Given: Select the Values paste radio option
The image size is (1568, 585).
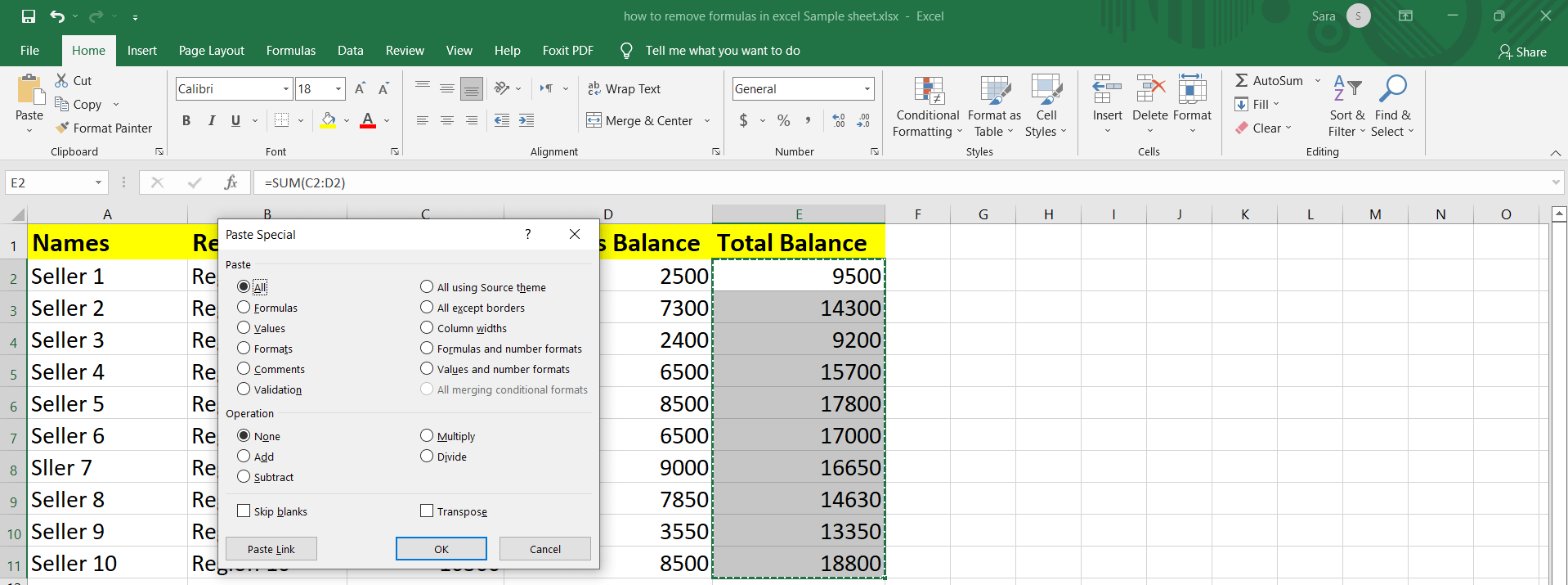Looking at the screenshot, I should click(x=244, y=327).
